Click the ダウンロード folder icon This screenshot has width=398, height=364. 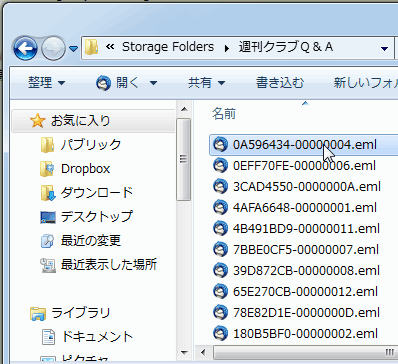(x=47, y=193)
